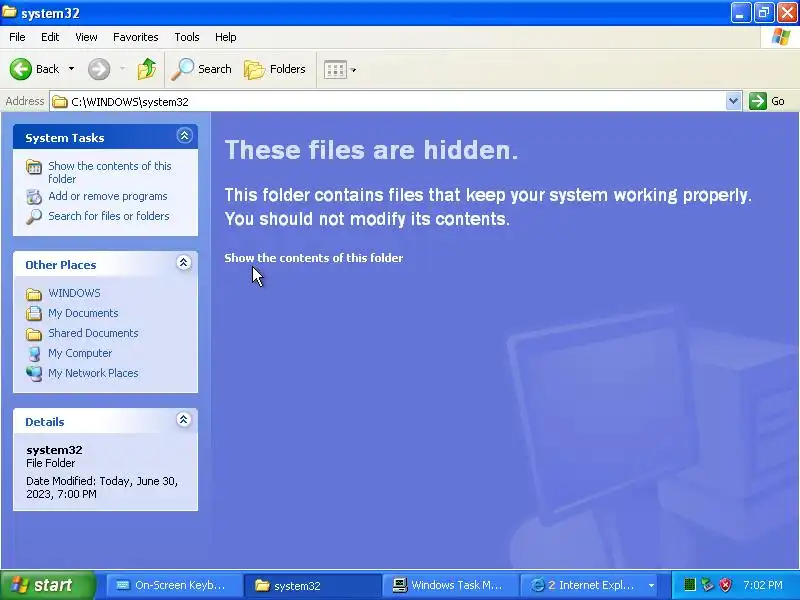Image resolution: width=800 pixels, height=600 pixels.
Task: Collapse the Other Places panel
Action: click(x=184, y=263)
